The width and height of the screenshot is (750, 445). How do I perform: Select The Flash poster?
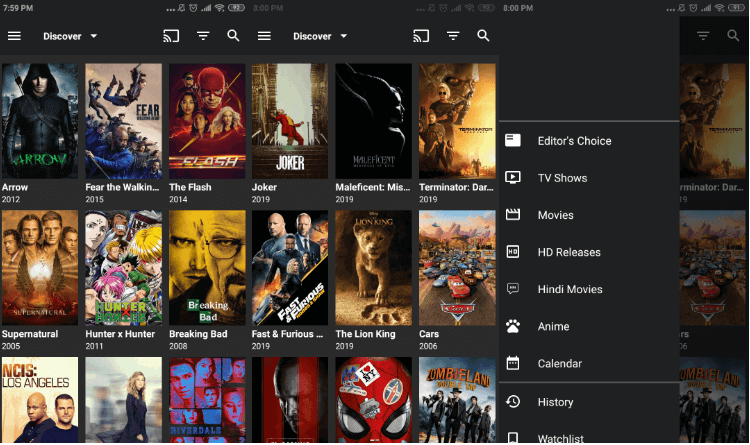tap(207, 121)
